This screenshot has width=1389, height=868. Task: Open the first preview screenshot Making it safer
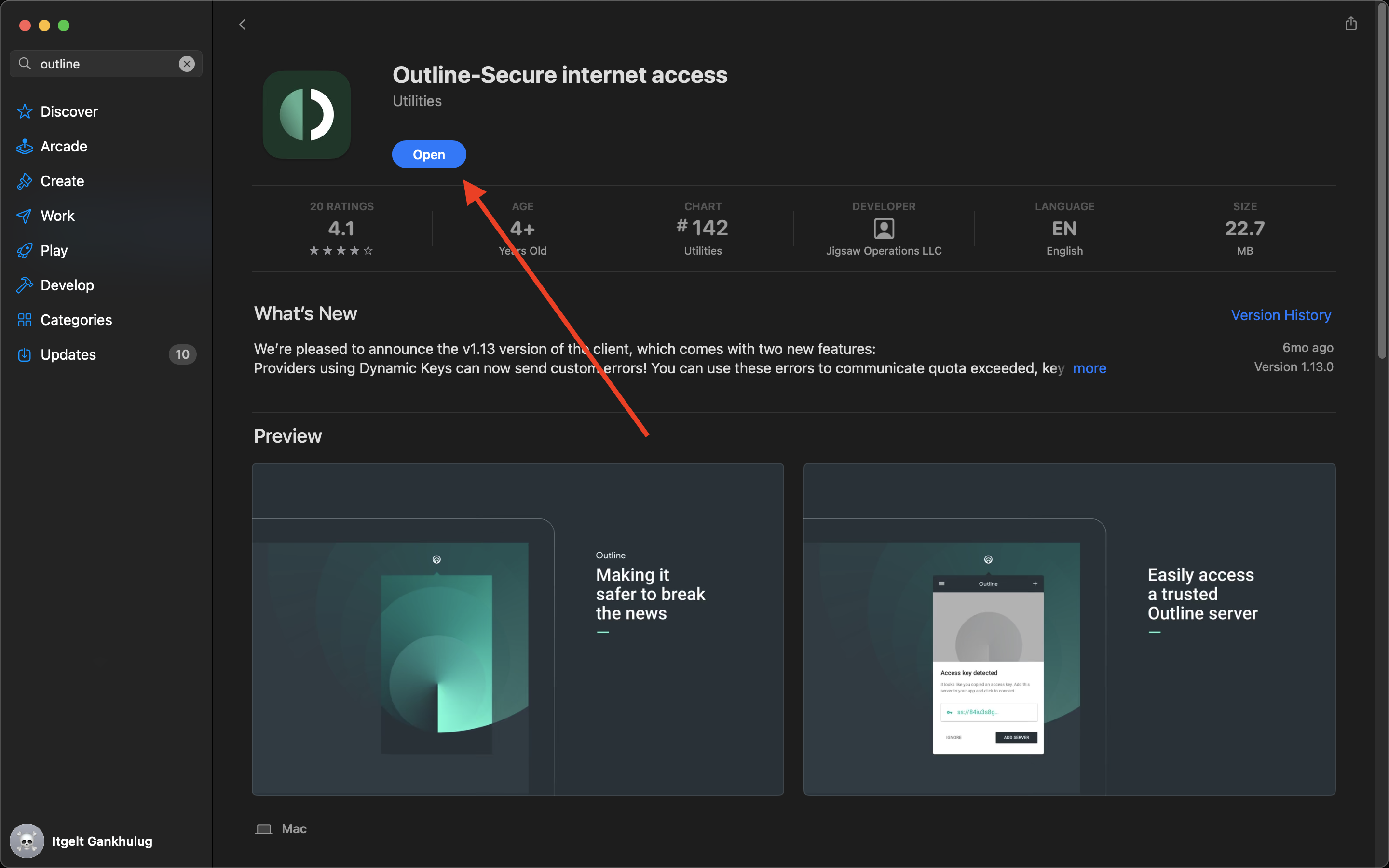[517, 629]
